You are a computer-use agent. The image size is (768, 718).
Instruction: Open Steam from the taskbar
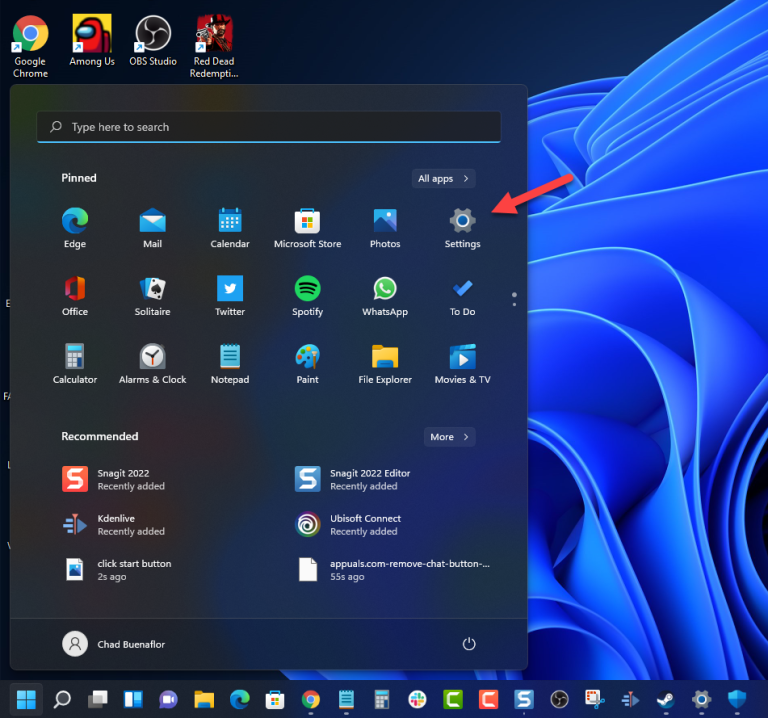pyautogui.click(x=666, y=699)
